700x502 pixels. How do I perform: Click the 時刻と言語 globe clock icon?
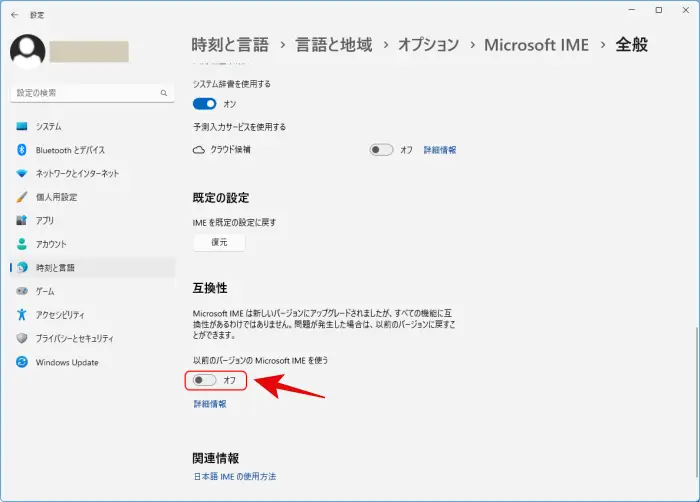[22, 268]
